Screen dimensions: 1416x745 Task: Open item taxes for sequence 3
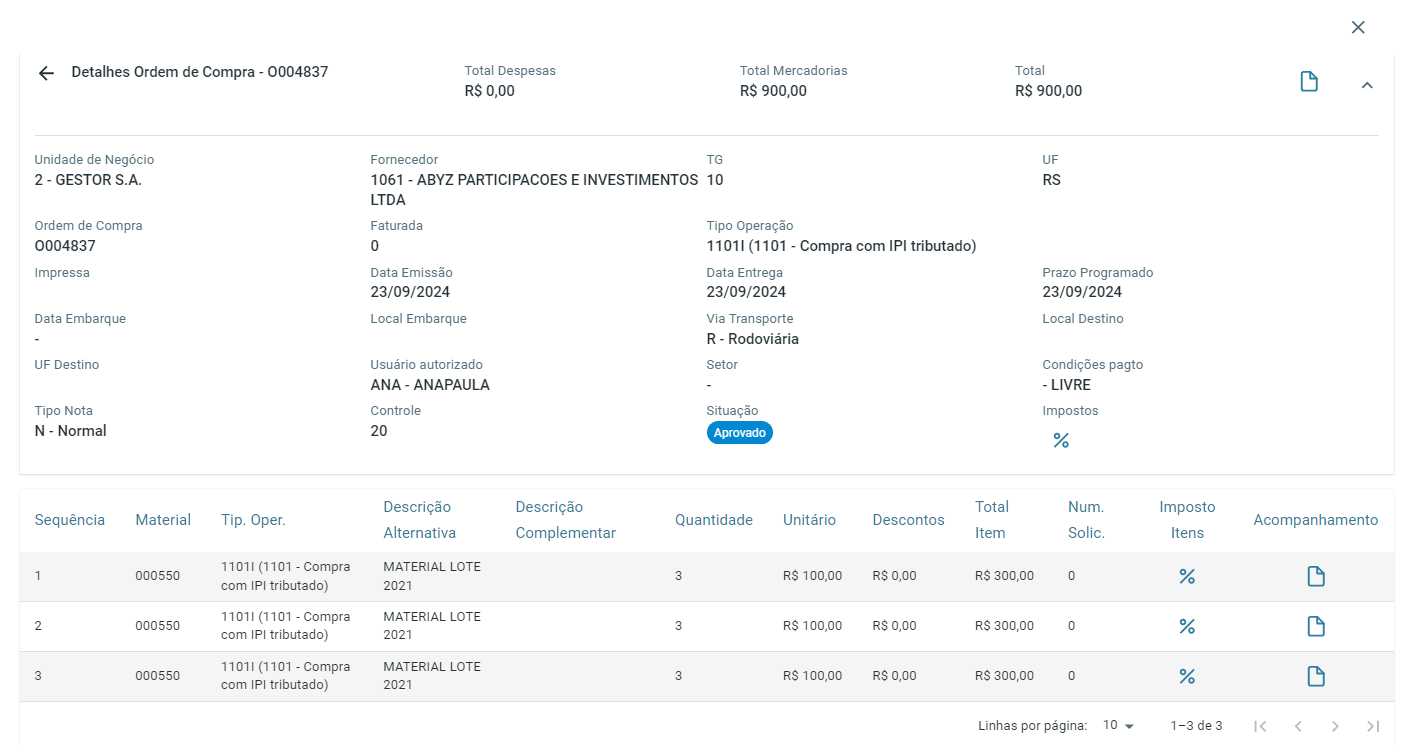click(x=1187, y=676)
